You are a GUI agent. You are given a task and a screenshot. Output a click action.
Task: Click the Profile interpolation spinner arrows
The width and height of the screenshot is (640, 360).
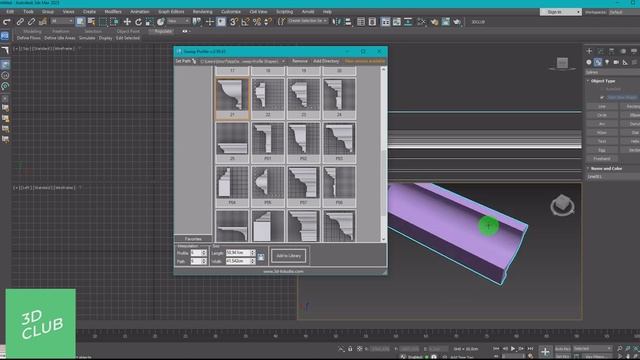coord(204,253)
